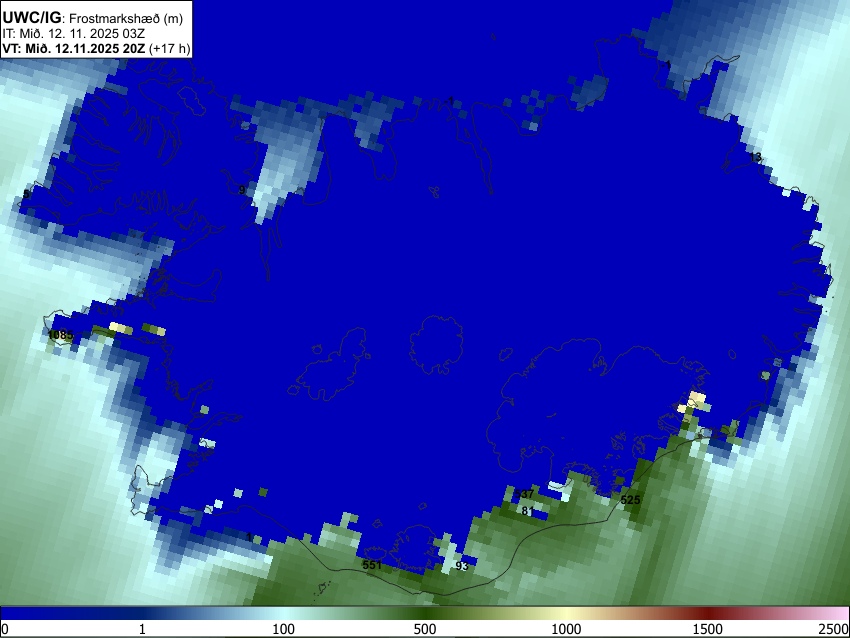The width and height of the screenshot is (850, 638).
Task: Click the map value "93"
Action: point(461,566)
